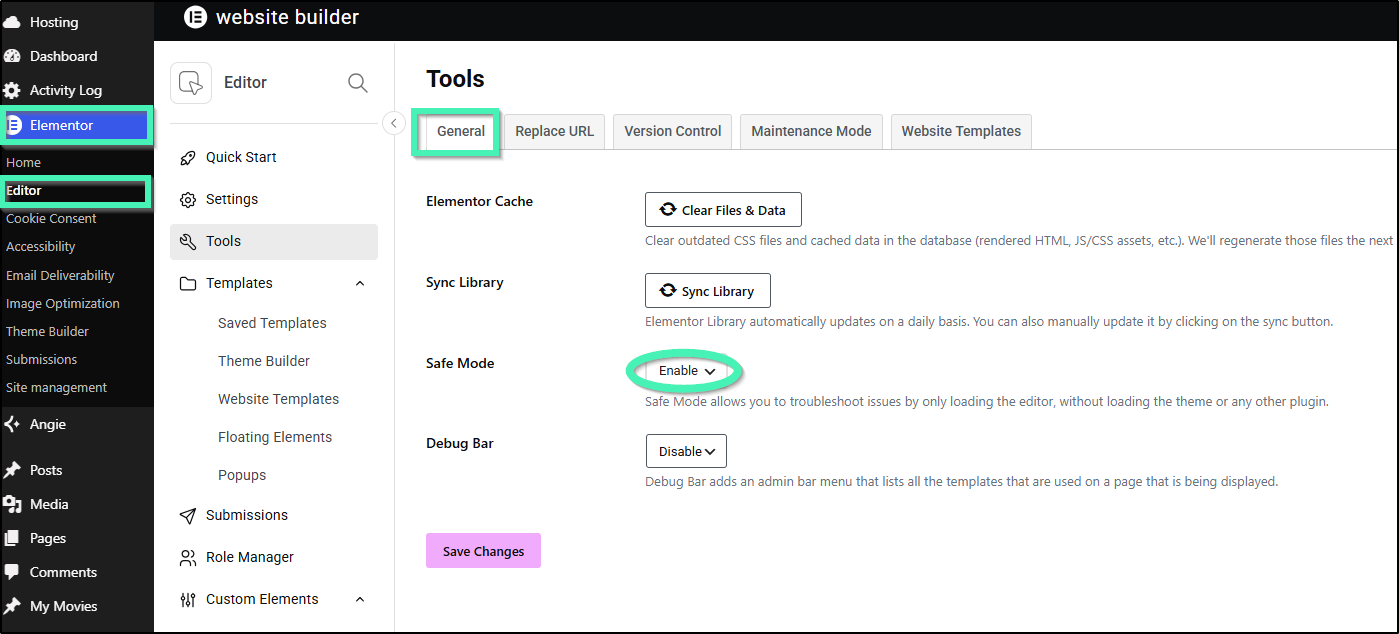Open Site management submenu item
The height and width of the screenshot is (634, 1399).
[x=56, y=387]
